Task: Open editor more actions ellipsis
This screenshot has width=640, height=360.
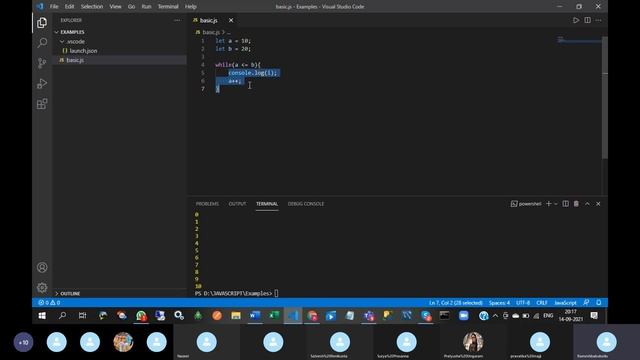Action: (598, 20)
